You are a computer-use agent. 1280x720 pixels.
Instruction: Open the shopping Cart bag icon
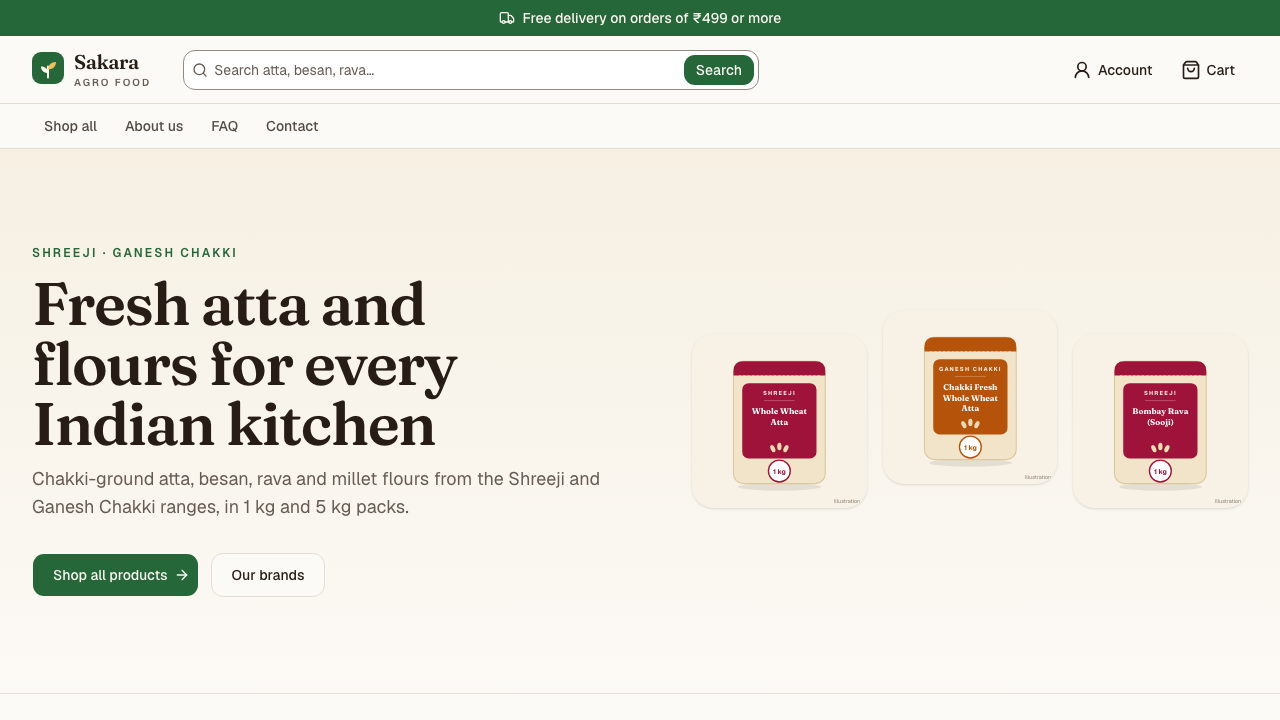(1191, 70)
